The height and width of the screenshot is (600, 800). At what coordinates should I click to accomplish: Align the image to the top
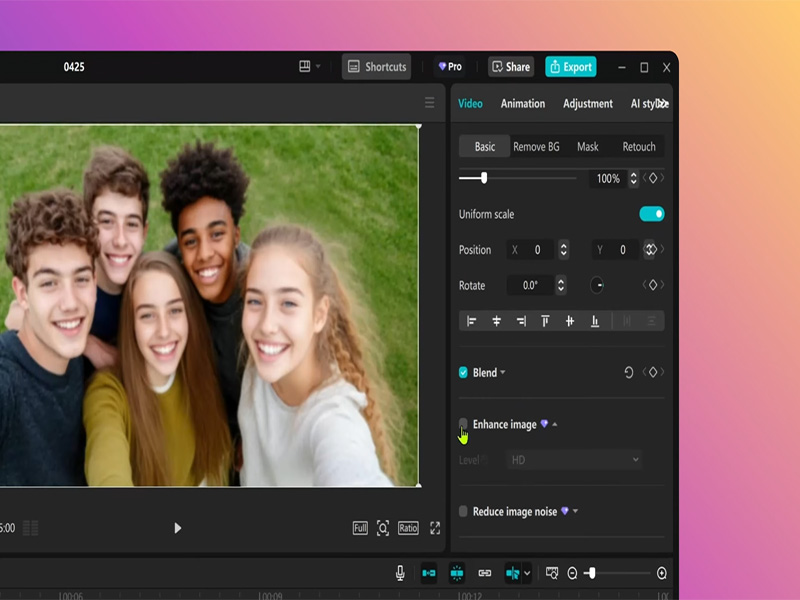pos(544,320)
